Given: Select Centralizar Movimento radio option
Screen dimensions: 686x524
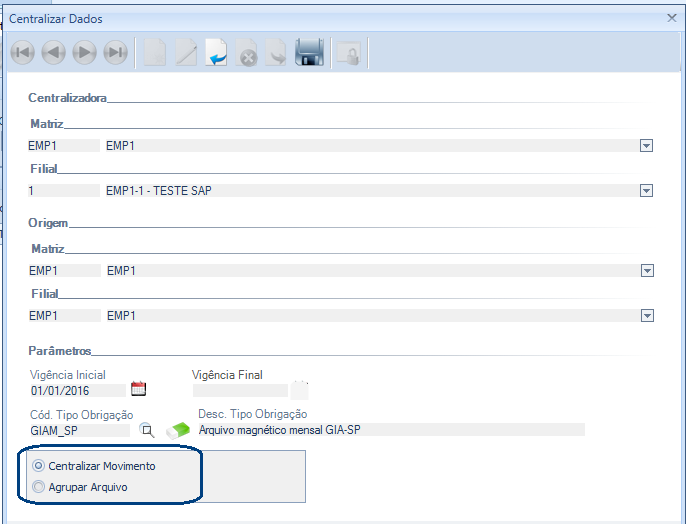Looking at the screenshot, I should pyautogui.click(x=38, y=466).
